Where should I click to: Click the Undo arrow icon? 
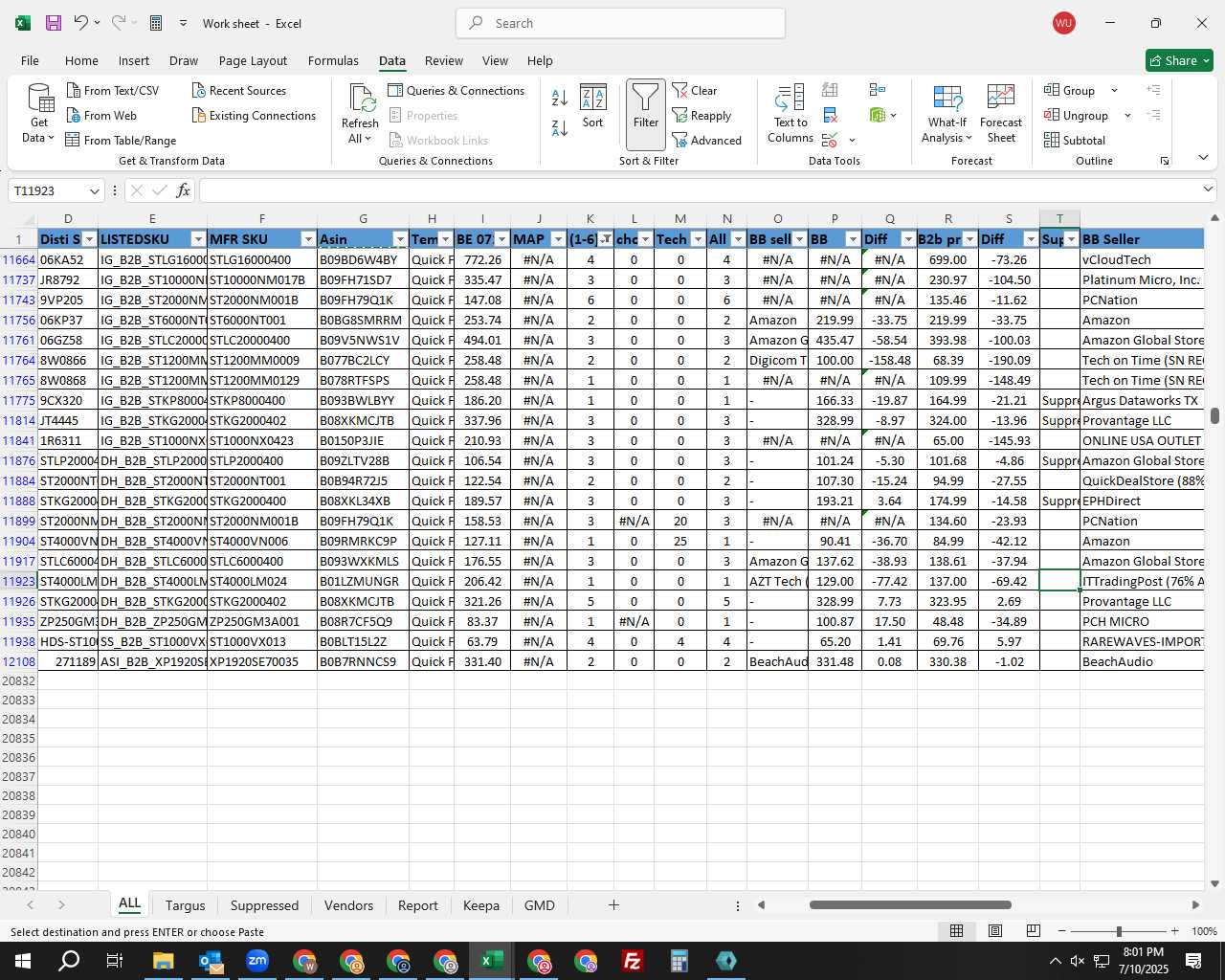tap(81, 23)
